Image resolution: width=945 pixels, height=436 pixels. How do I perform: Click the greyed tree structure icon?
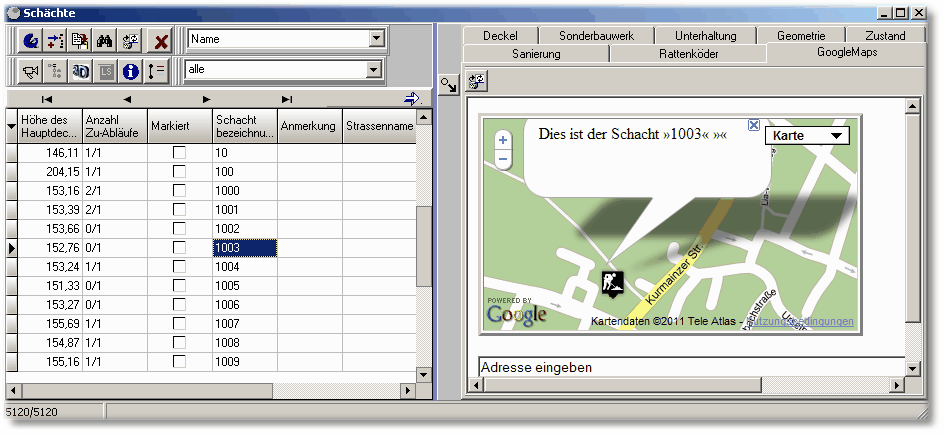point(55,72)
